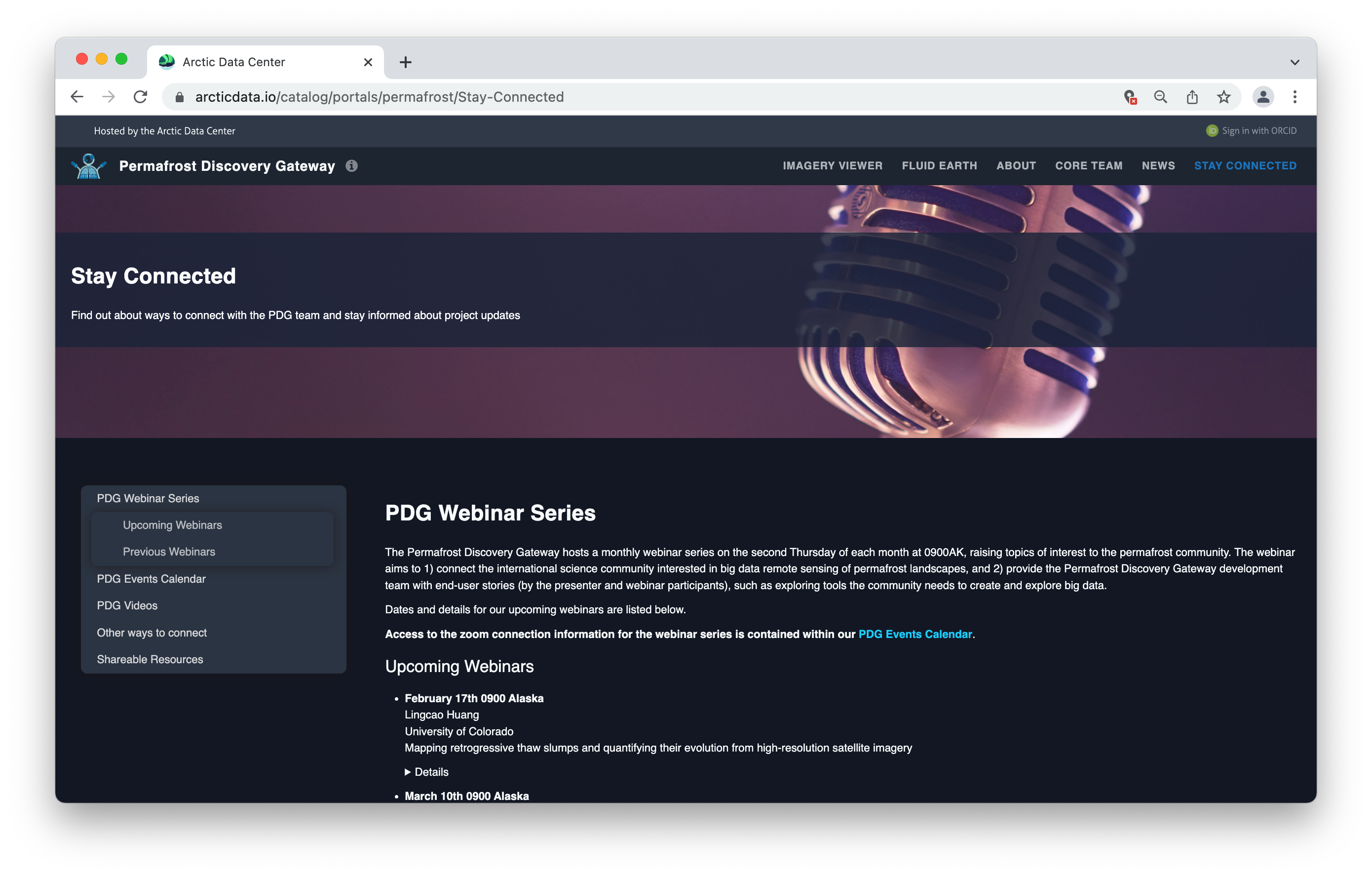
Task: Jump to Previous Webinars in sidebar
Action: pos(169,552)
